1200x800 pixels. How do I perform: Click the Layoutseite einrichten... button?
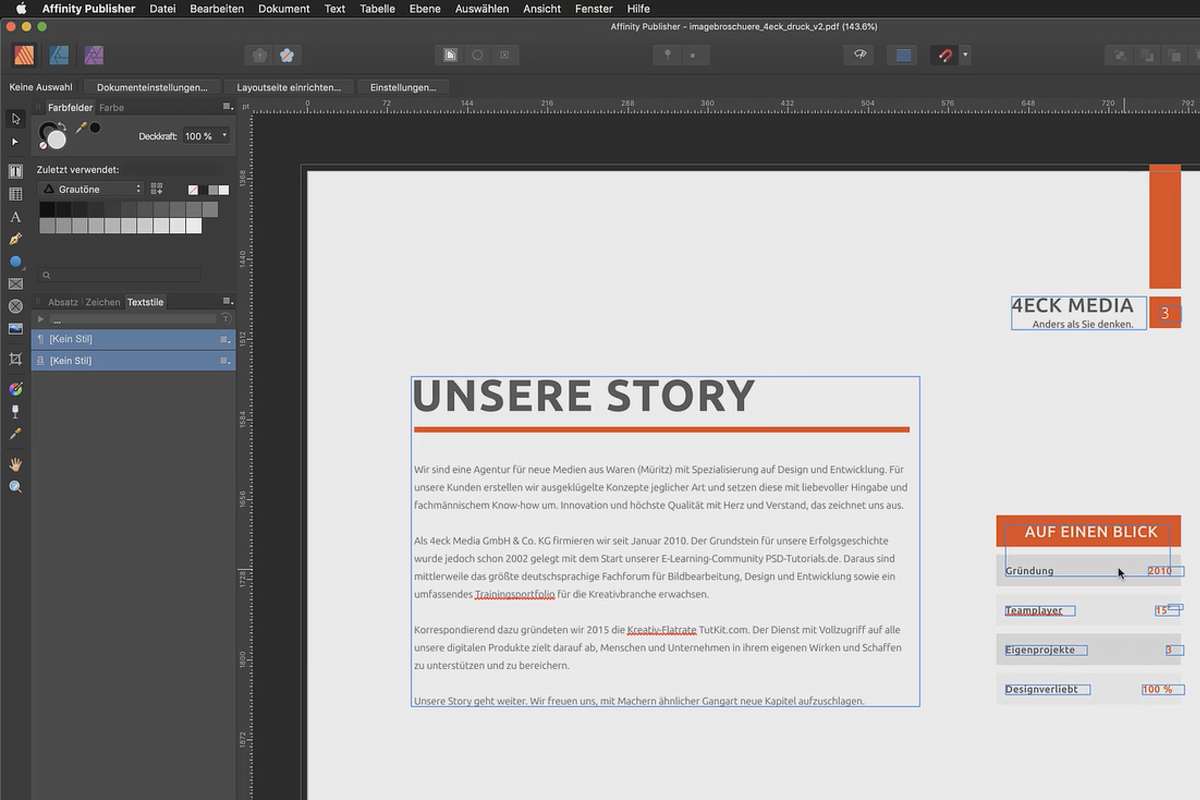(289, 87)
